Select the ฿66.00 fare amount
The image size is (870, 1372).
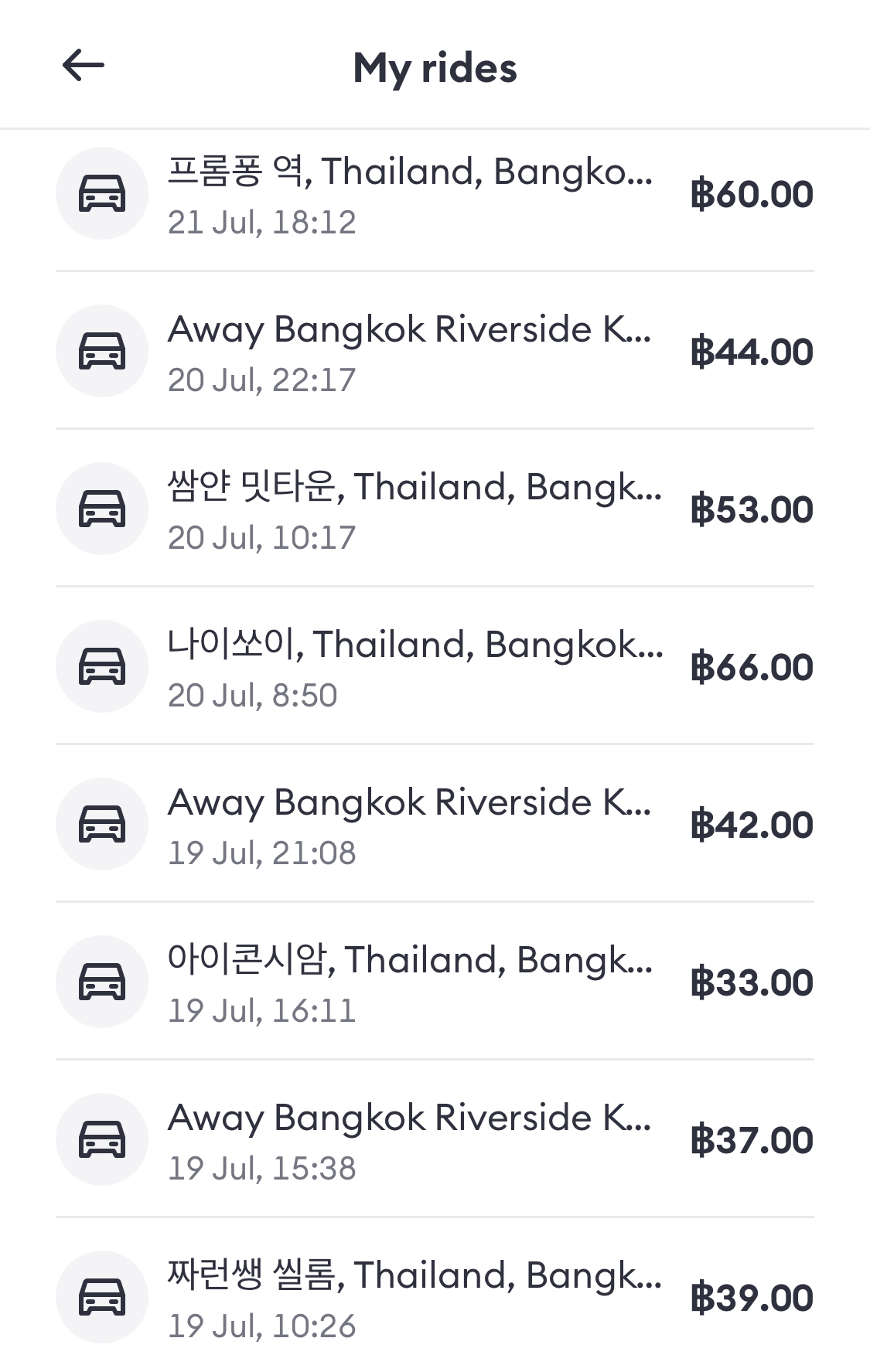(752, 667)
